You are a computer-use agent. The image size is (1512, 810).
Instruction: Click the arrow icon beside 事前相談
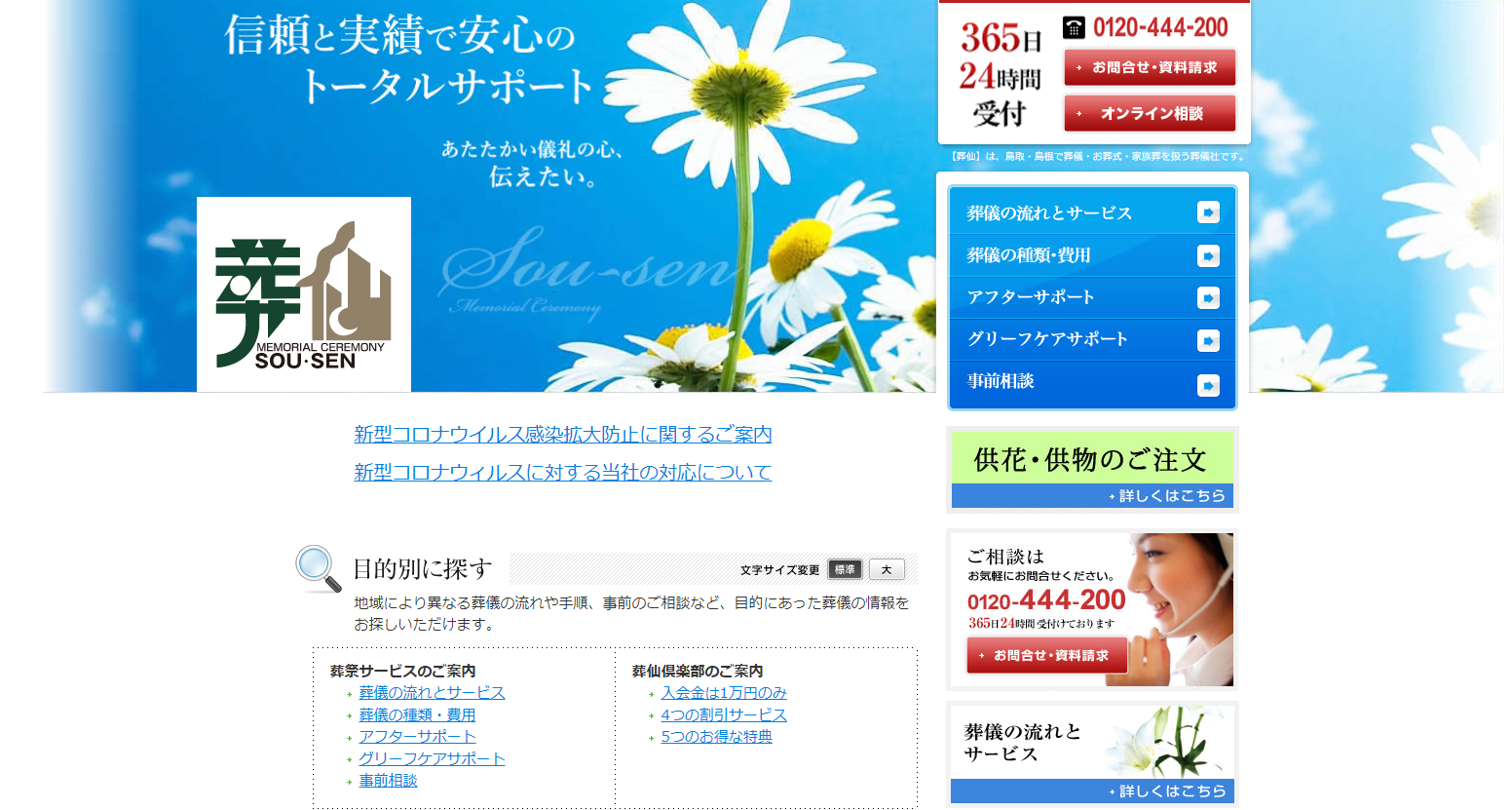[1208, 385]
